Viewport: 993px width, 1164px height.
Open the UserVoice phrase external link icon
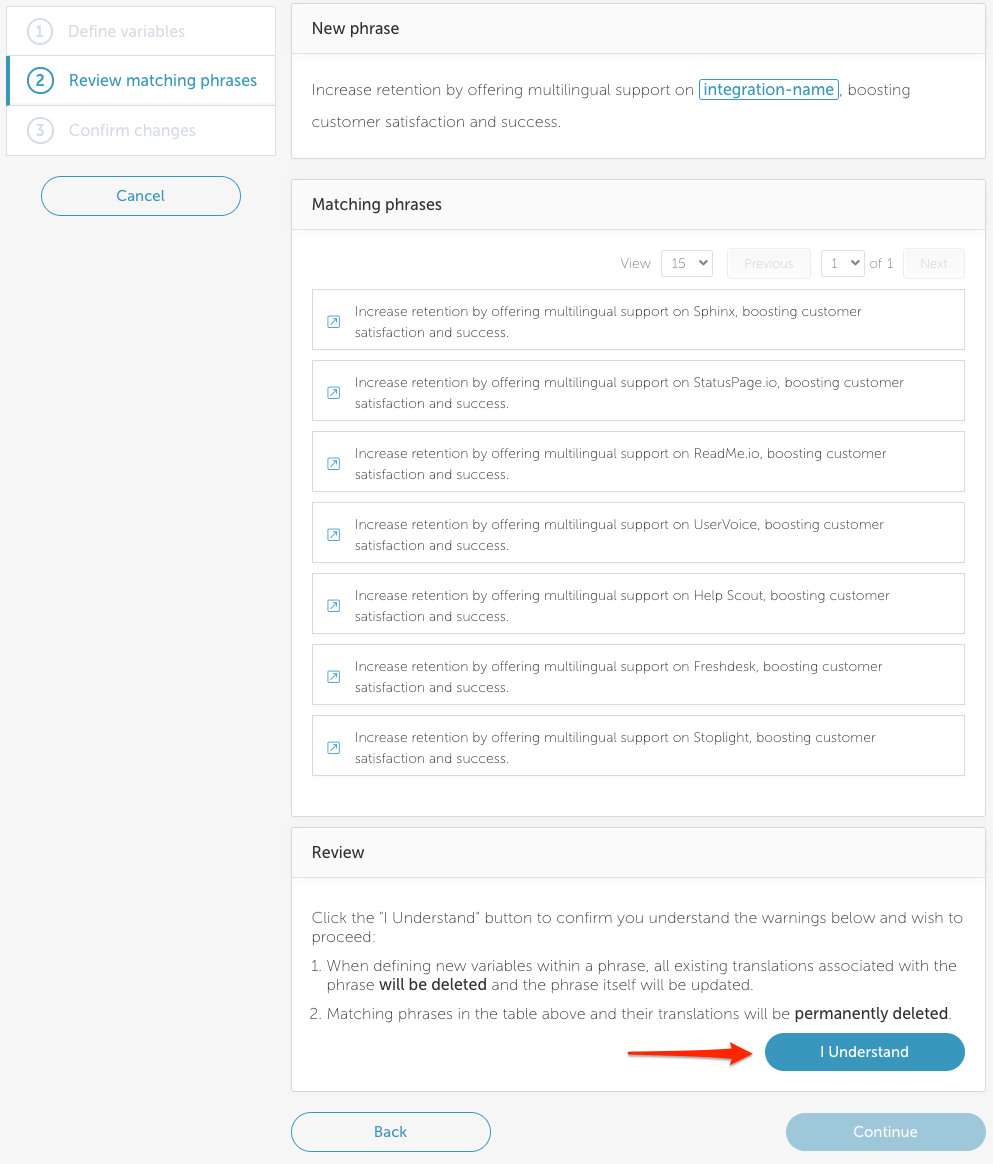pyautogui.click(x=334, y=534)
